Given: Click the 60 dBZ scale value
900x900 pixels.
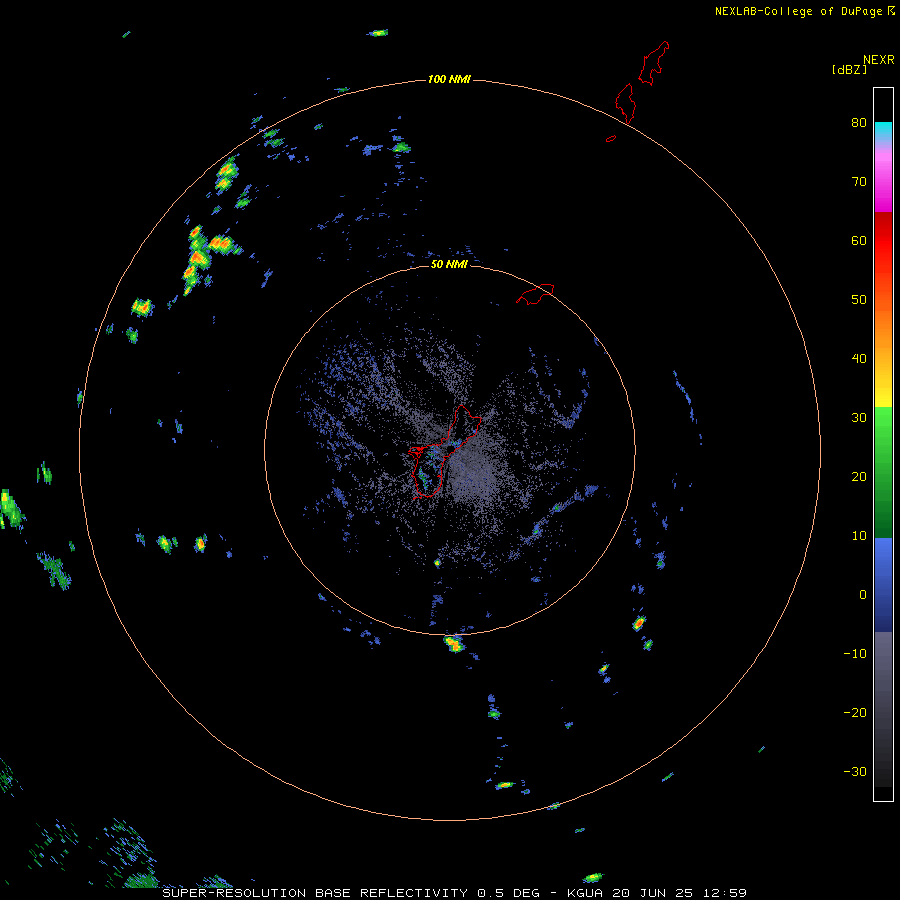Looking at the screenshot, I should click(x=859, y=240).
